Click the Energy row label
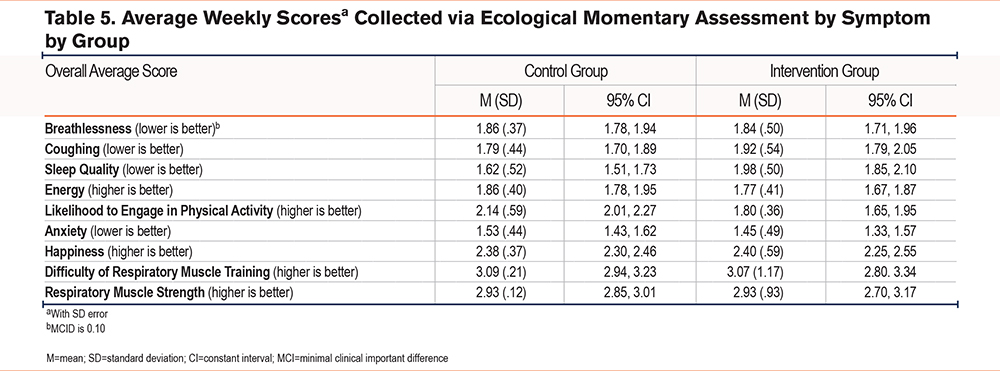 point(109,190)
